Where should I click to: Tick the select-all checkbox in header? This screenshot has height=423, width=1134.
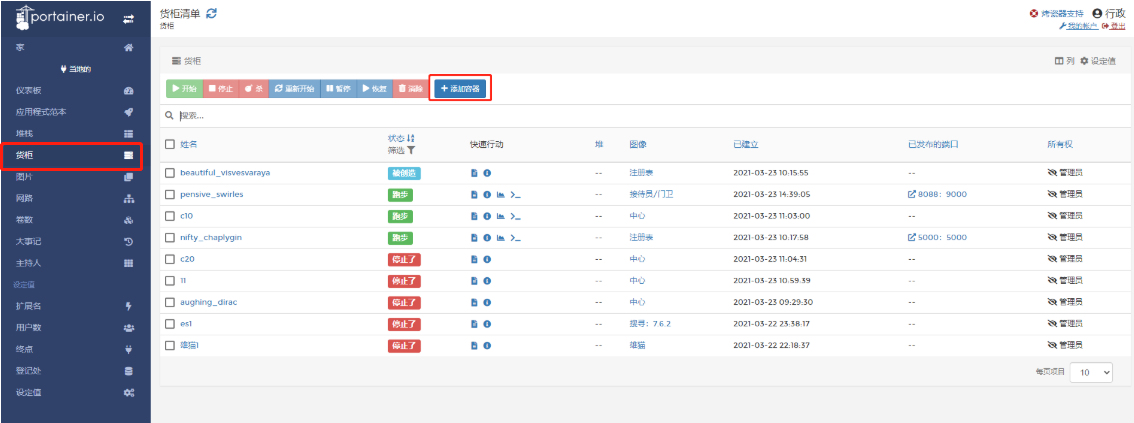coord(170,145)
